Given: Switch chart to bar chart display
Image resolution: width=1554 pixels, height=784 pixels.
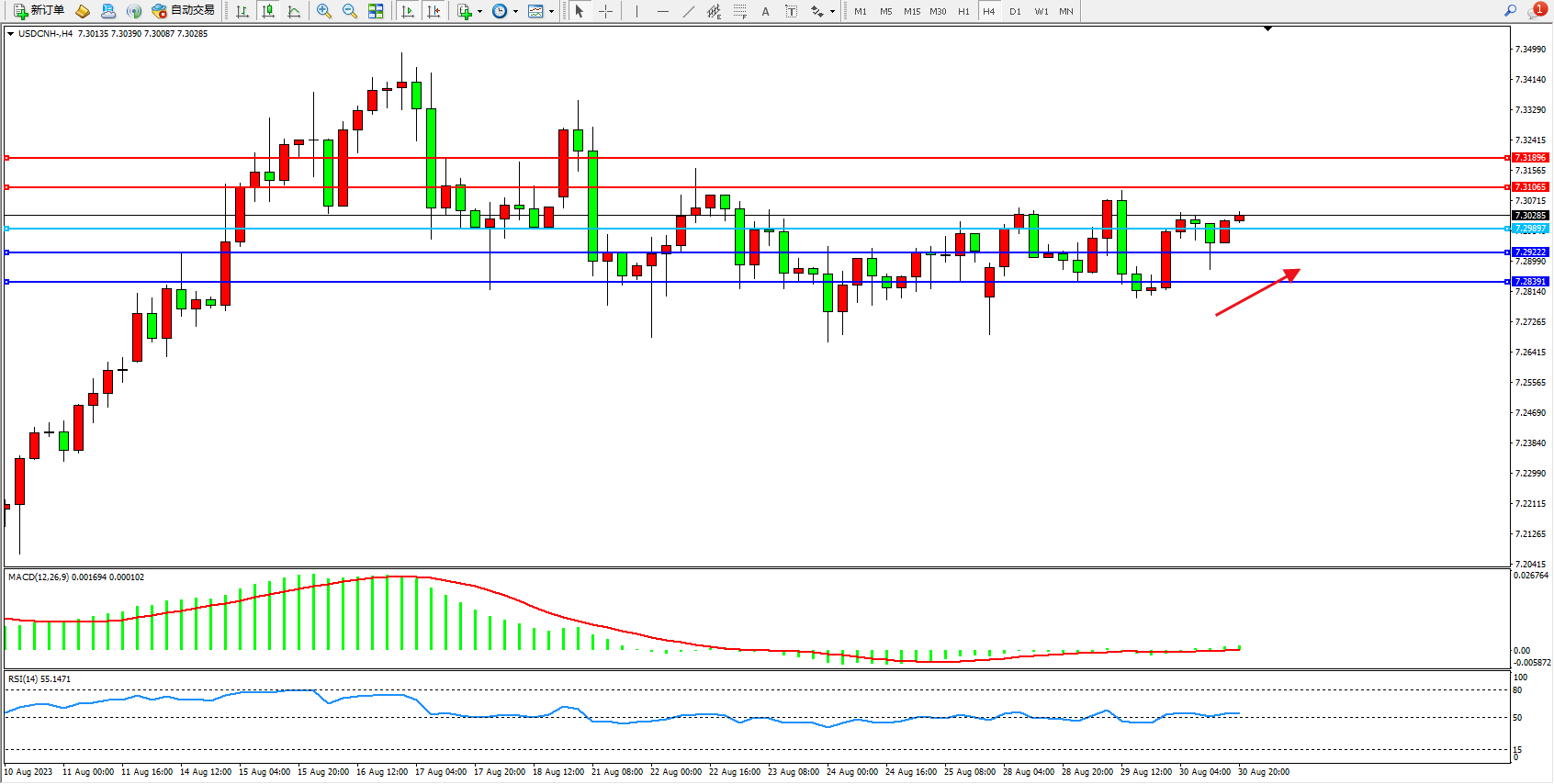Looking at the screenshot, I should point(242,11).
